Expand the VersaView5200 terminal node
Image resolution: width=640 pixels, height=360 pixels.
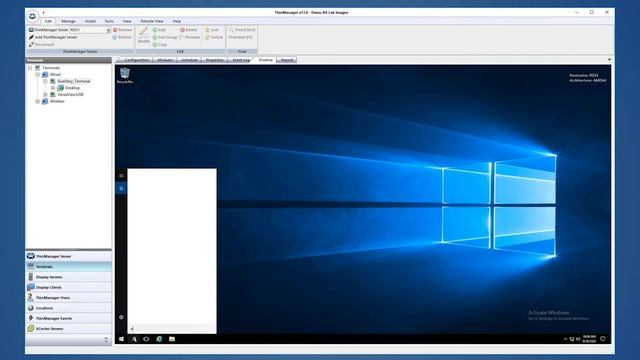[45, 94]
